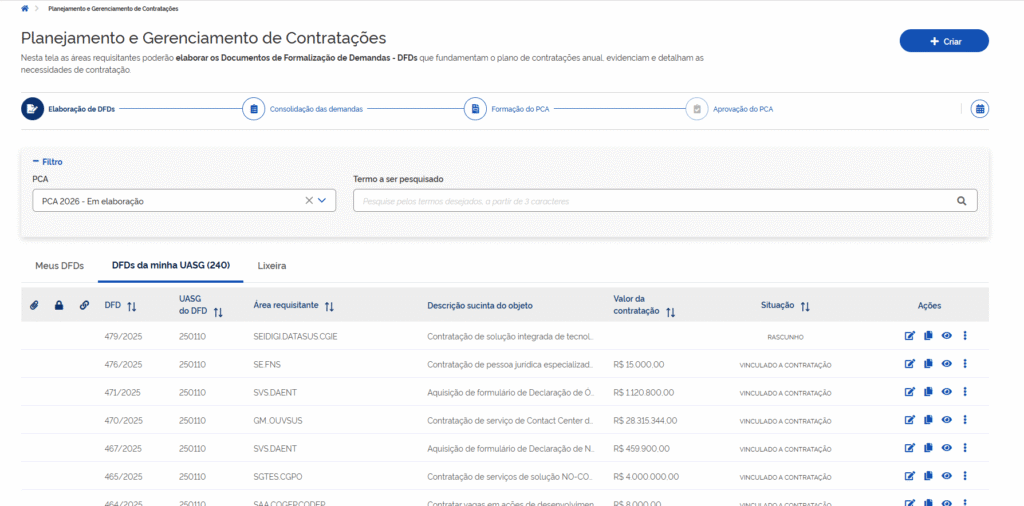Viewport: 1024px width, 506px height.
Task: Expand the PCA dropdown chevron
Action: click(x=323, y=201)
